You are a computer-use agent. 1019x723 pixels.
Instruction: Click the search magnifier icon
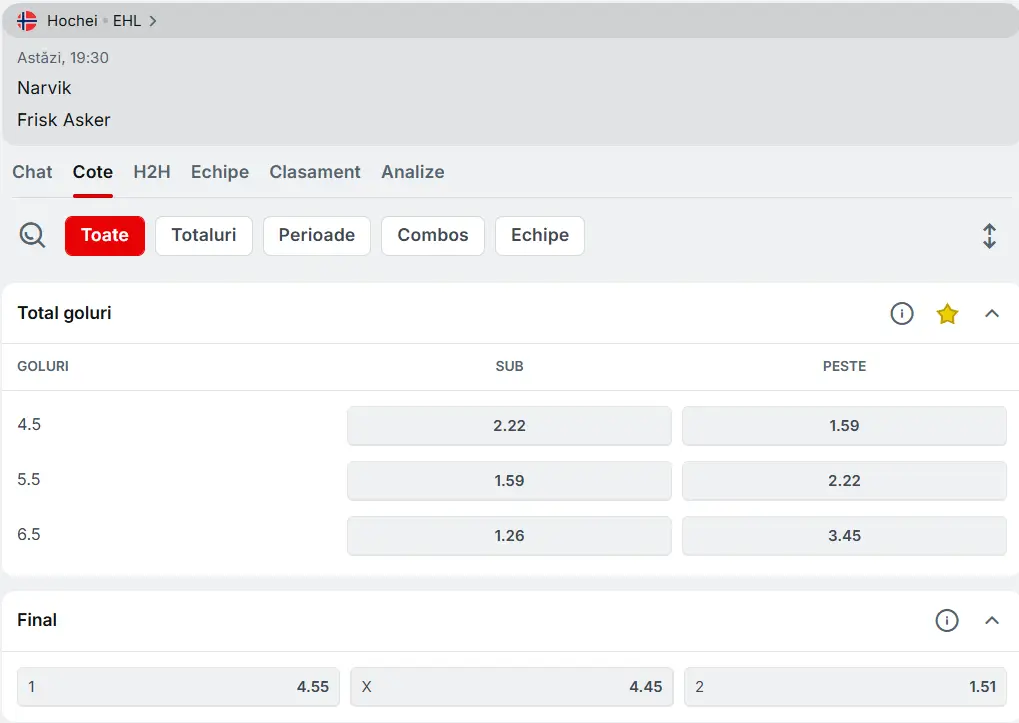click(32, 236)
